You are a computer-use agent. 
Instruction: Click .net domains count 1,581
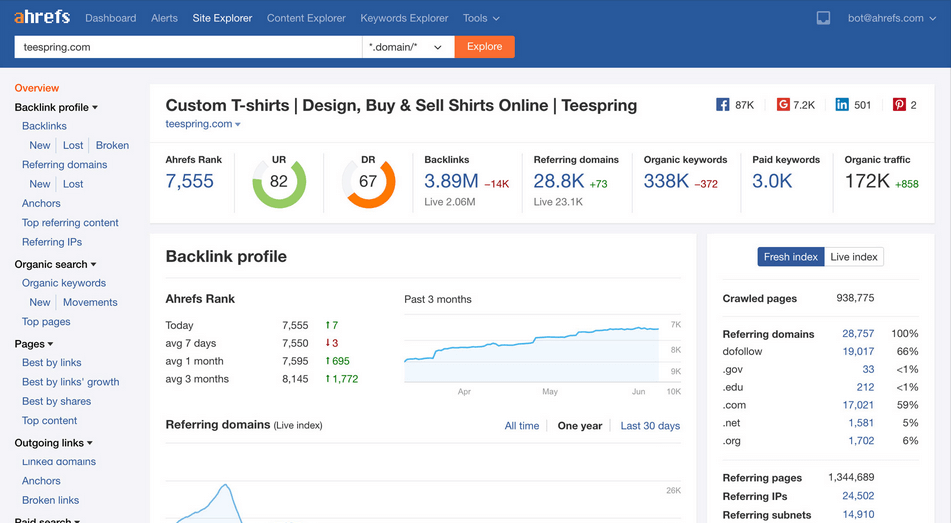(861, 423)
